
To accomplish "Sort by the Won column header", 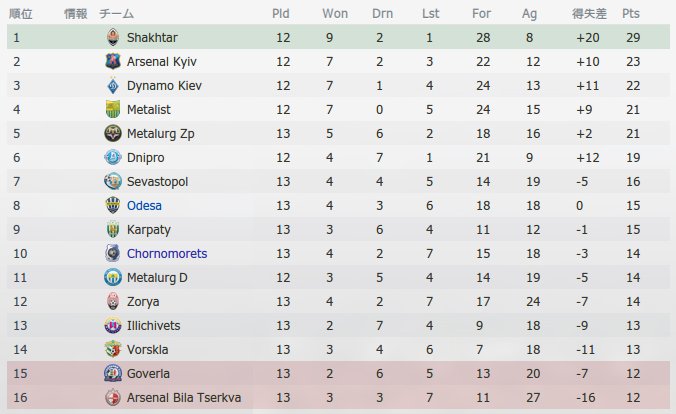I will pos(335,14).
